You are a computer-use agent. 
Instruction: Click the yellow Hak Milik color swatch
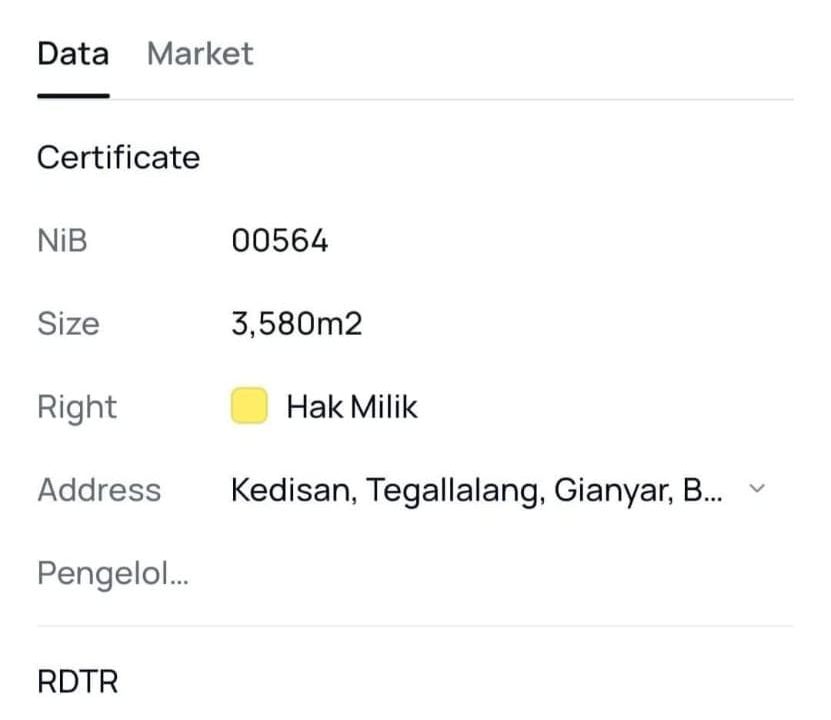(x=249, y=407)
